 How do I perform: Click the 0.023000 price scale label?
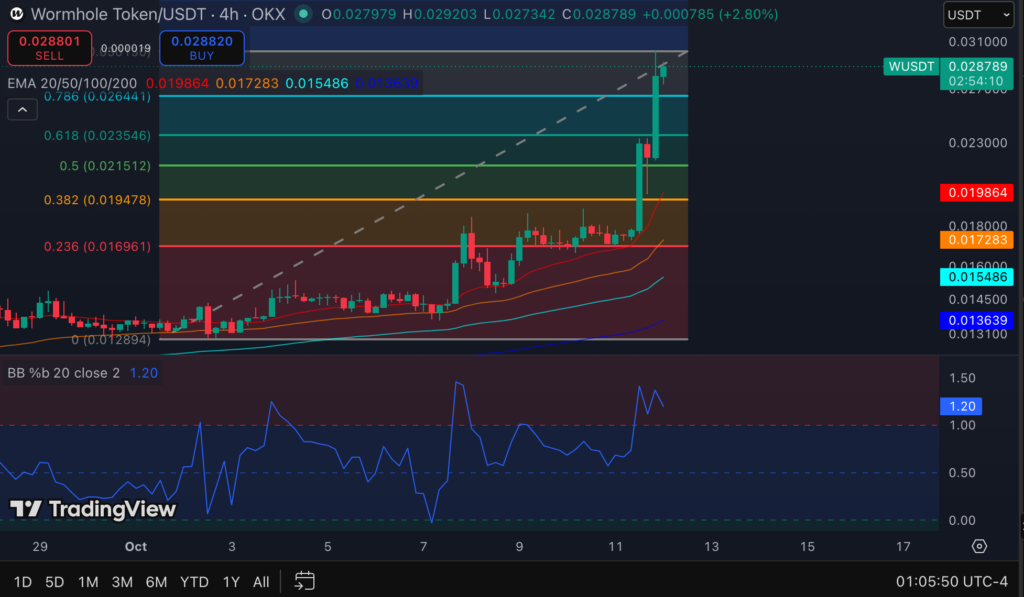pyautogui.click(x=978, y=142)
